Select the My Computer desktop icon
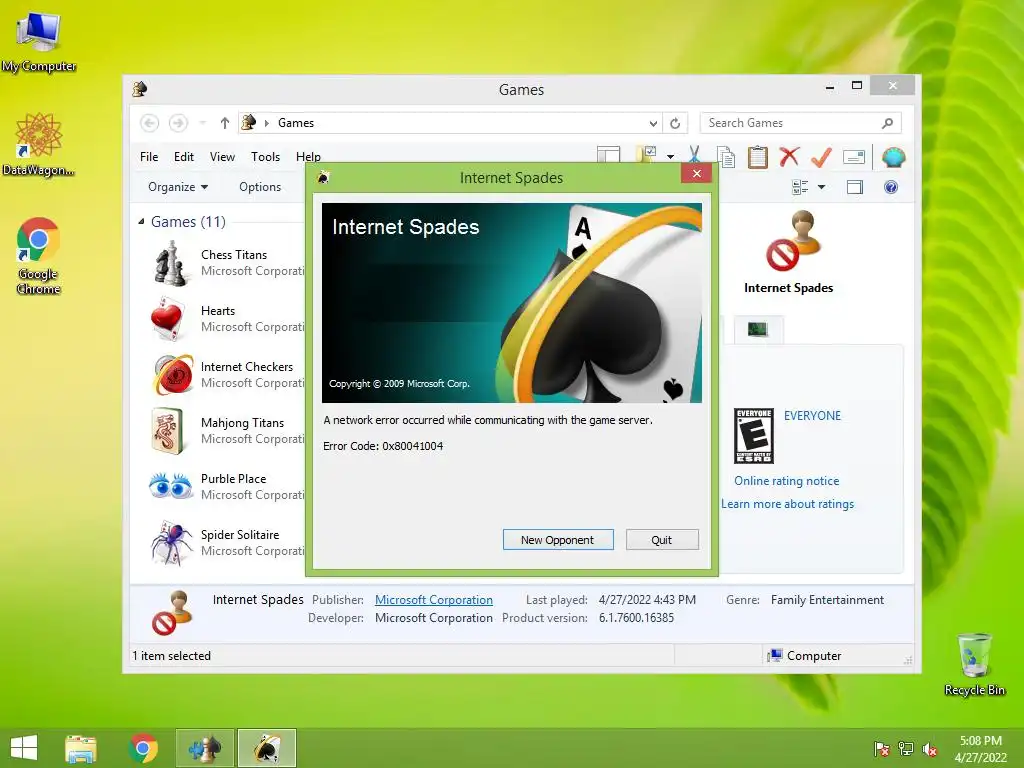Screen dimensions: 1024x768 (x=38, y=42)
